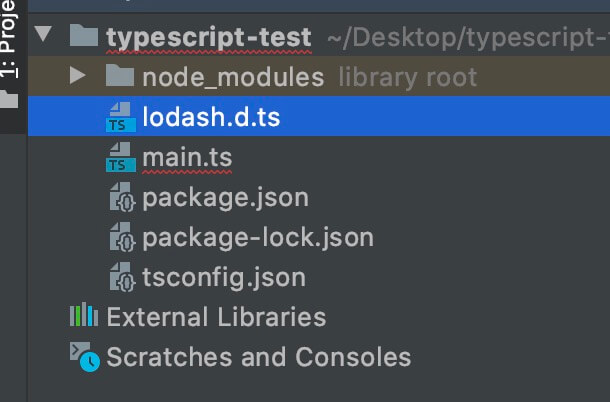Click the tsconfig.json file icon
The width and height of the screenshot is (610, 402).
coord(121,278)
